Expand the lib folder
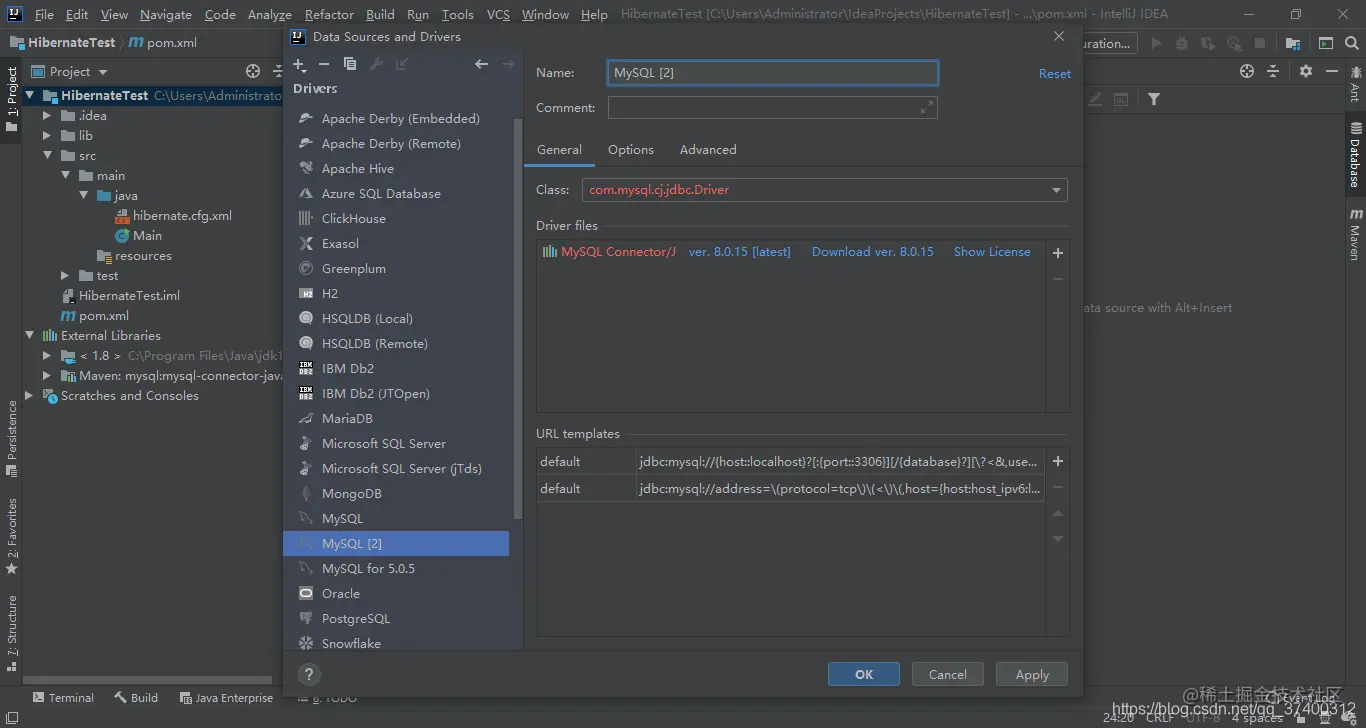 47,136
